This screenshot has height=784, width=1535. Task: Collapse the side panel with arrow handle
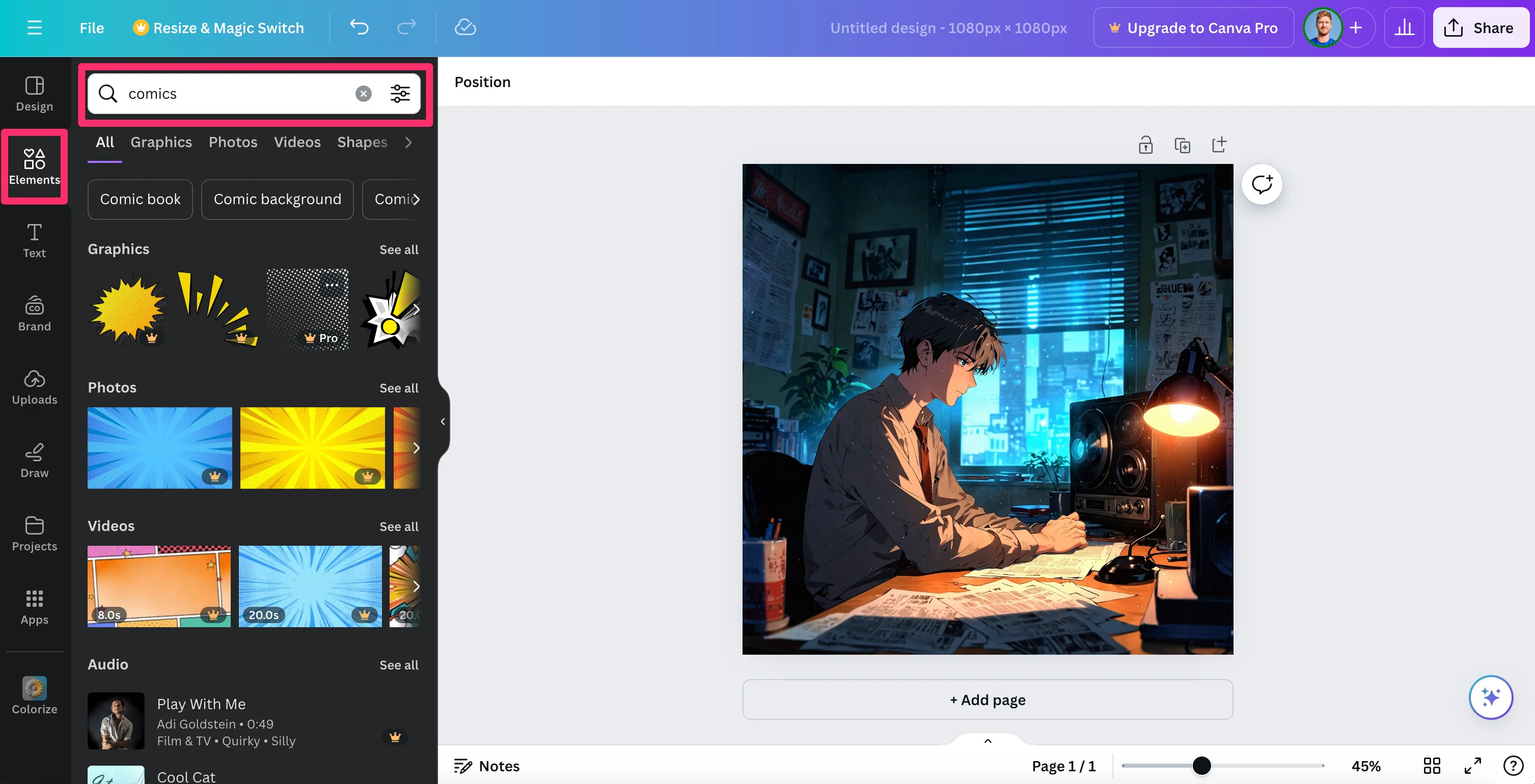point(443,421)
